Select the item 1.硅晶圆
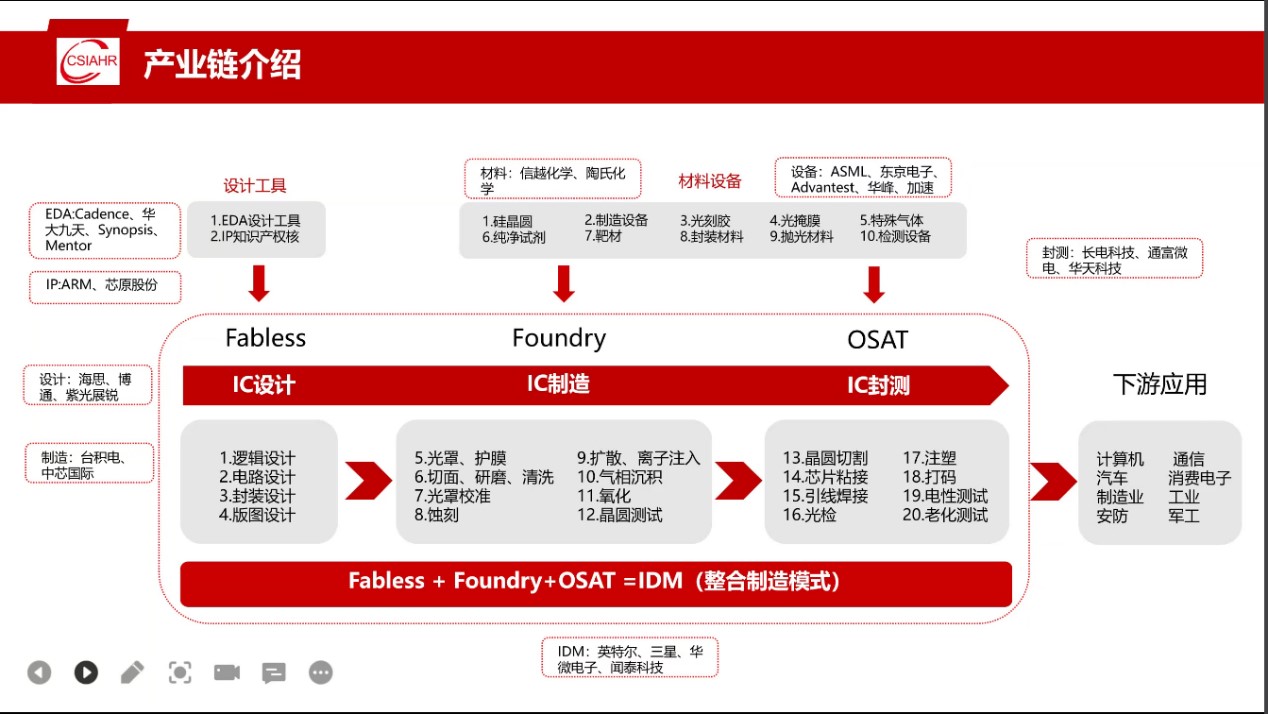Image resolution: width=1268 pixels, height=714 pixels. click(x=507, y=220)
